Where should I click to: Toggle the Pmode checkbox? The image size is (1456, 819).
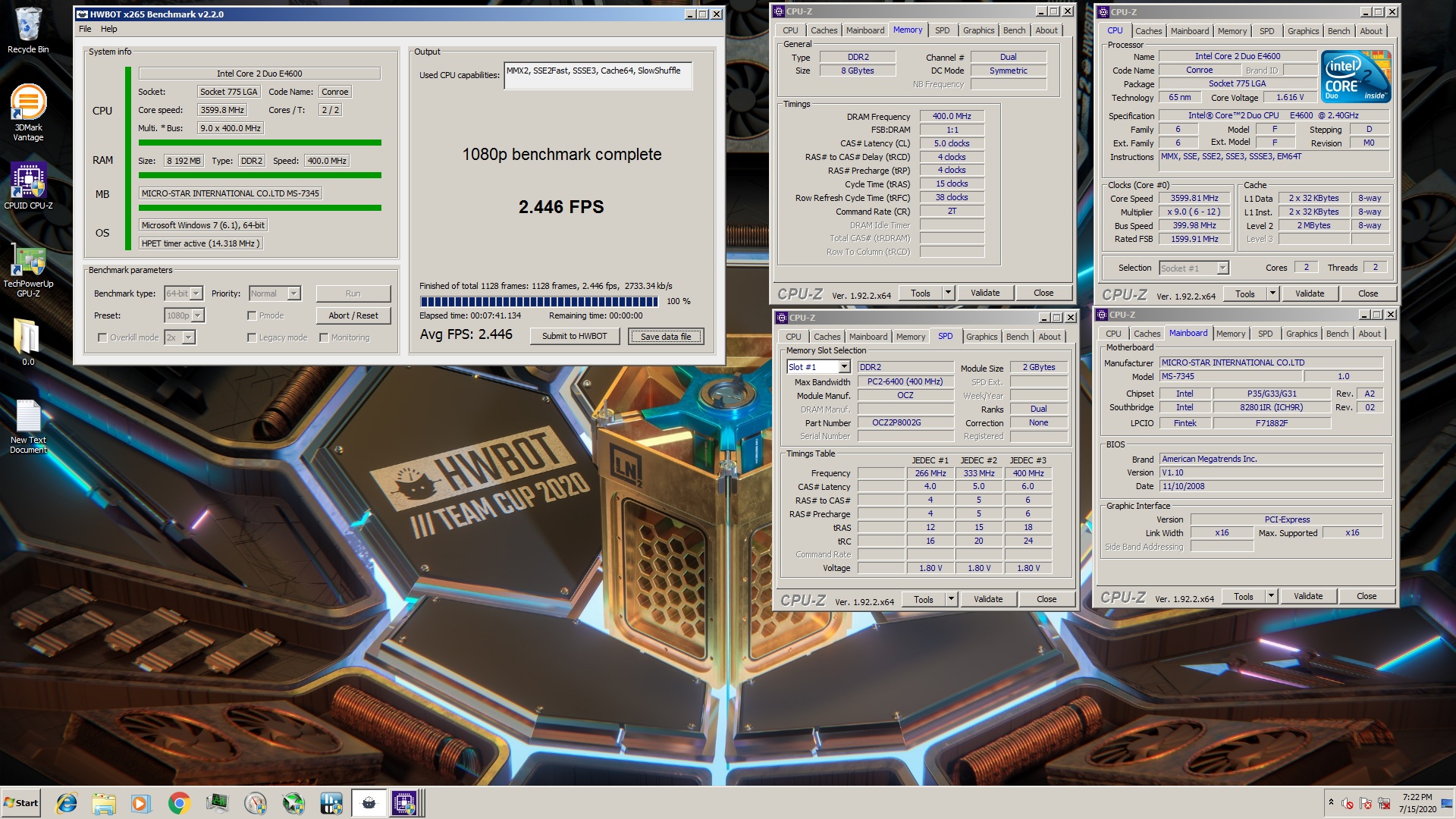[x=252, y=315]
